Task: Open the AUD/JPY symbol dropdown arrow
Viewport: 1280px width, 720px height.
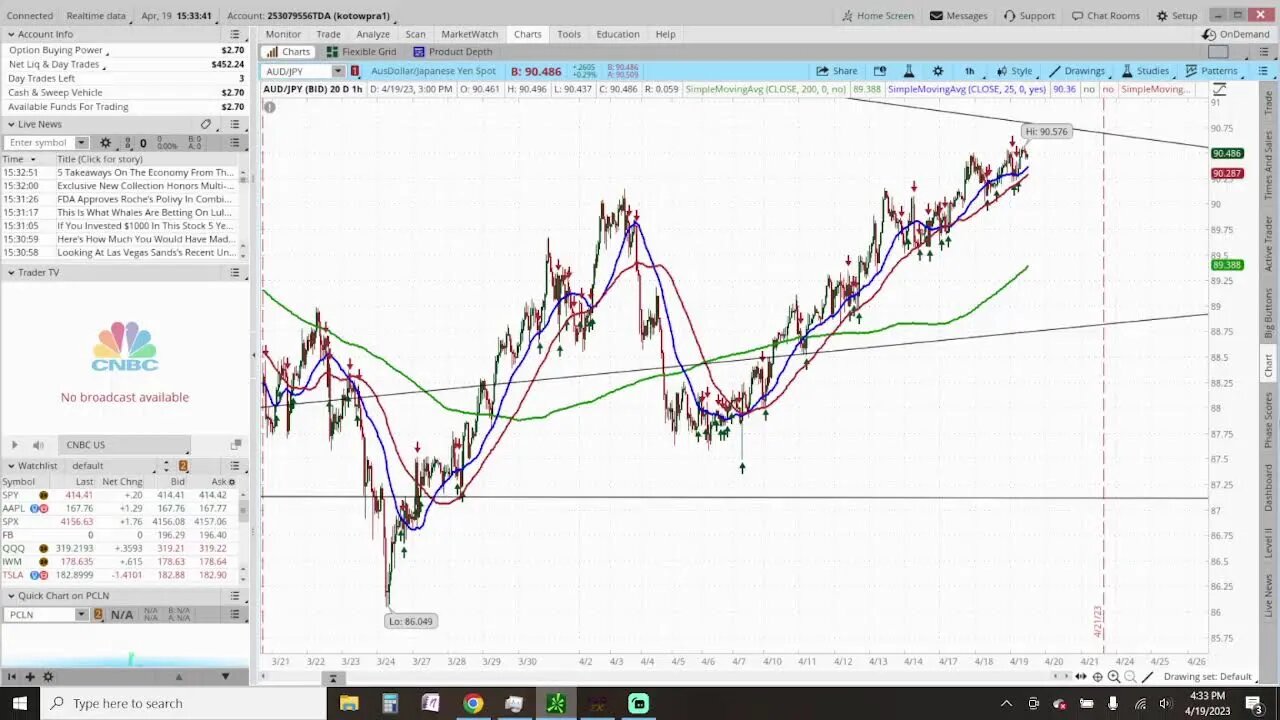Action: click(x=338, y=71)
